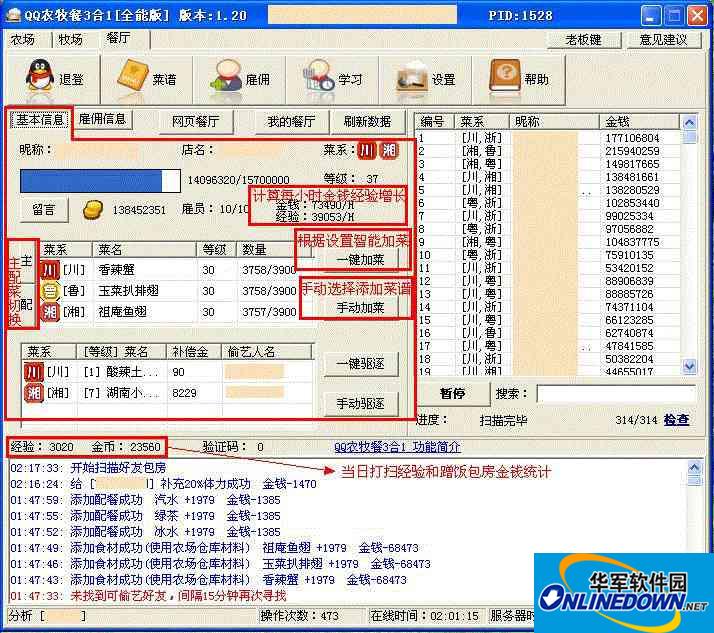Click the 手动驱逐 button
Image resolution: width=714 pixels, height=633 pixels.
(x=360, y=404)
